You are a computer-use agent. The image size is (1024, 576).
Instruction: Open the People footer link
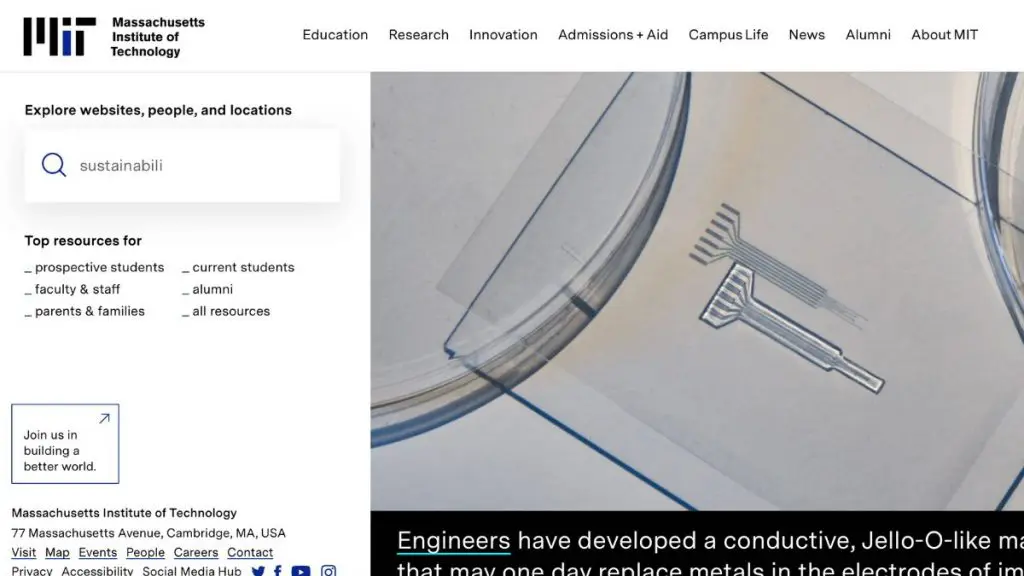tap(146, 552)
